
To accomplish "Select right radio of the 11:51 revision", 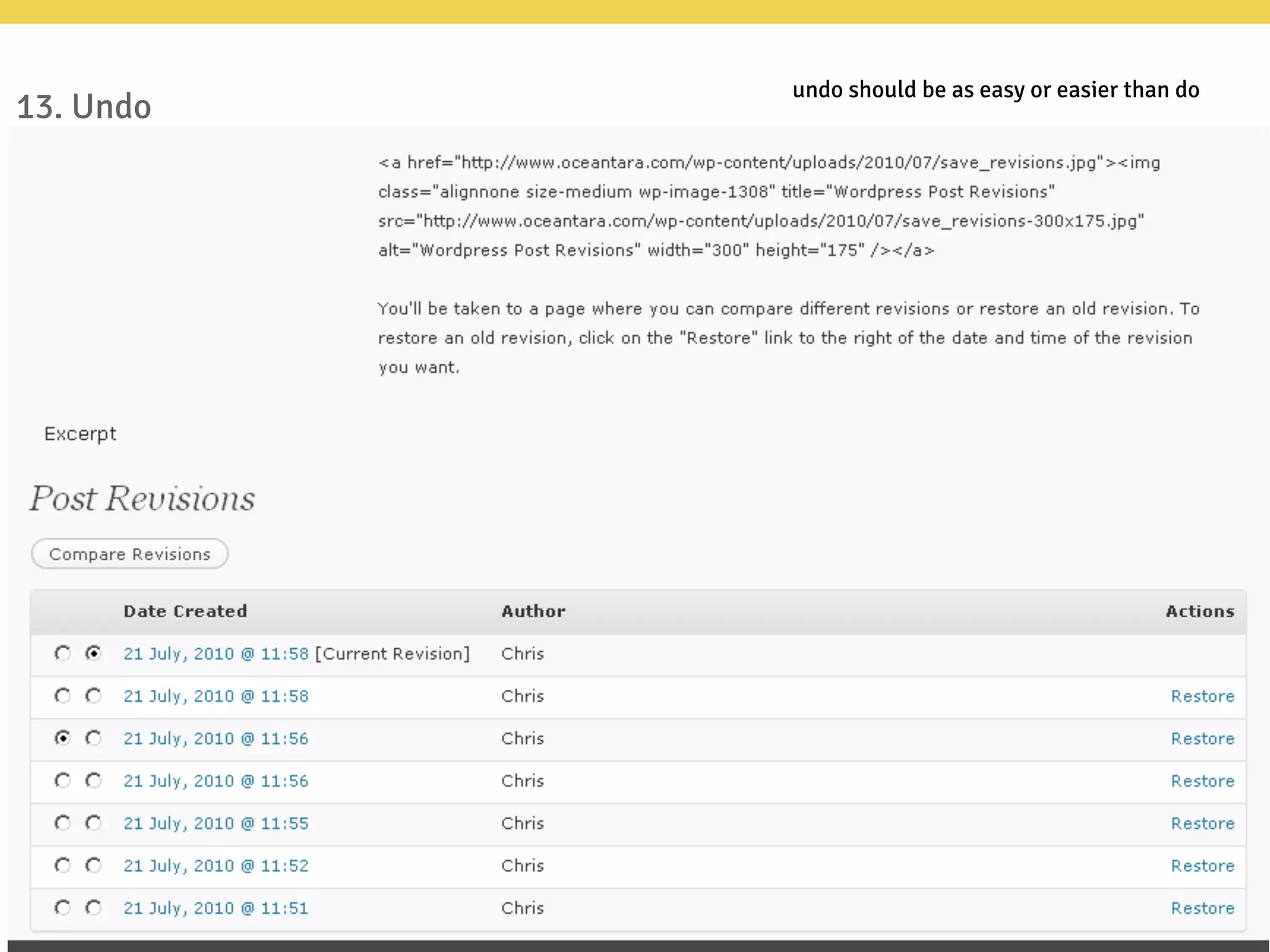I will tap(94, 908).
